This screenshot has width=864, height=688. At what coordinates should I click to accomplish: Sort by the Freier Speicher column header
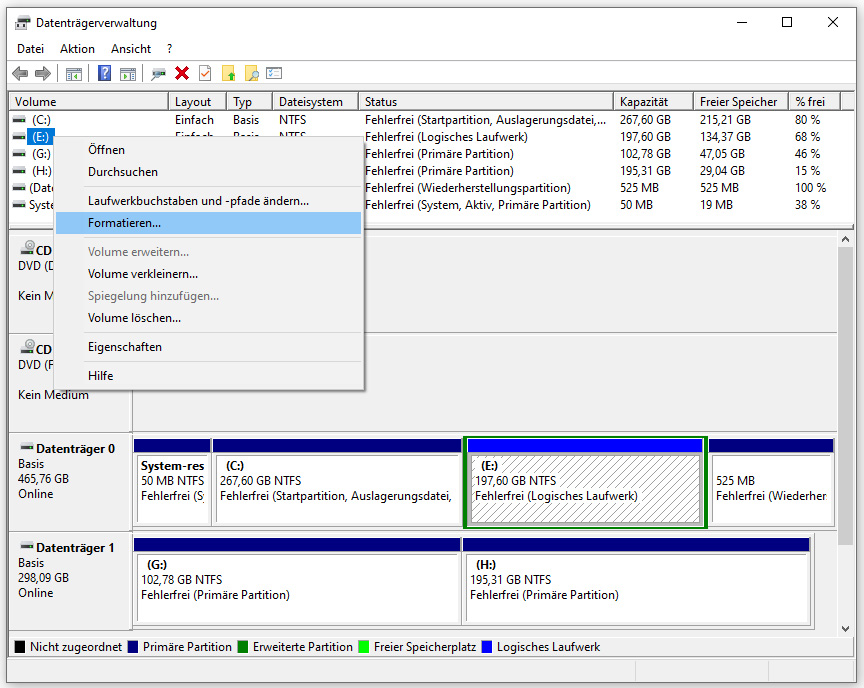point(739,101)
